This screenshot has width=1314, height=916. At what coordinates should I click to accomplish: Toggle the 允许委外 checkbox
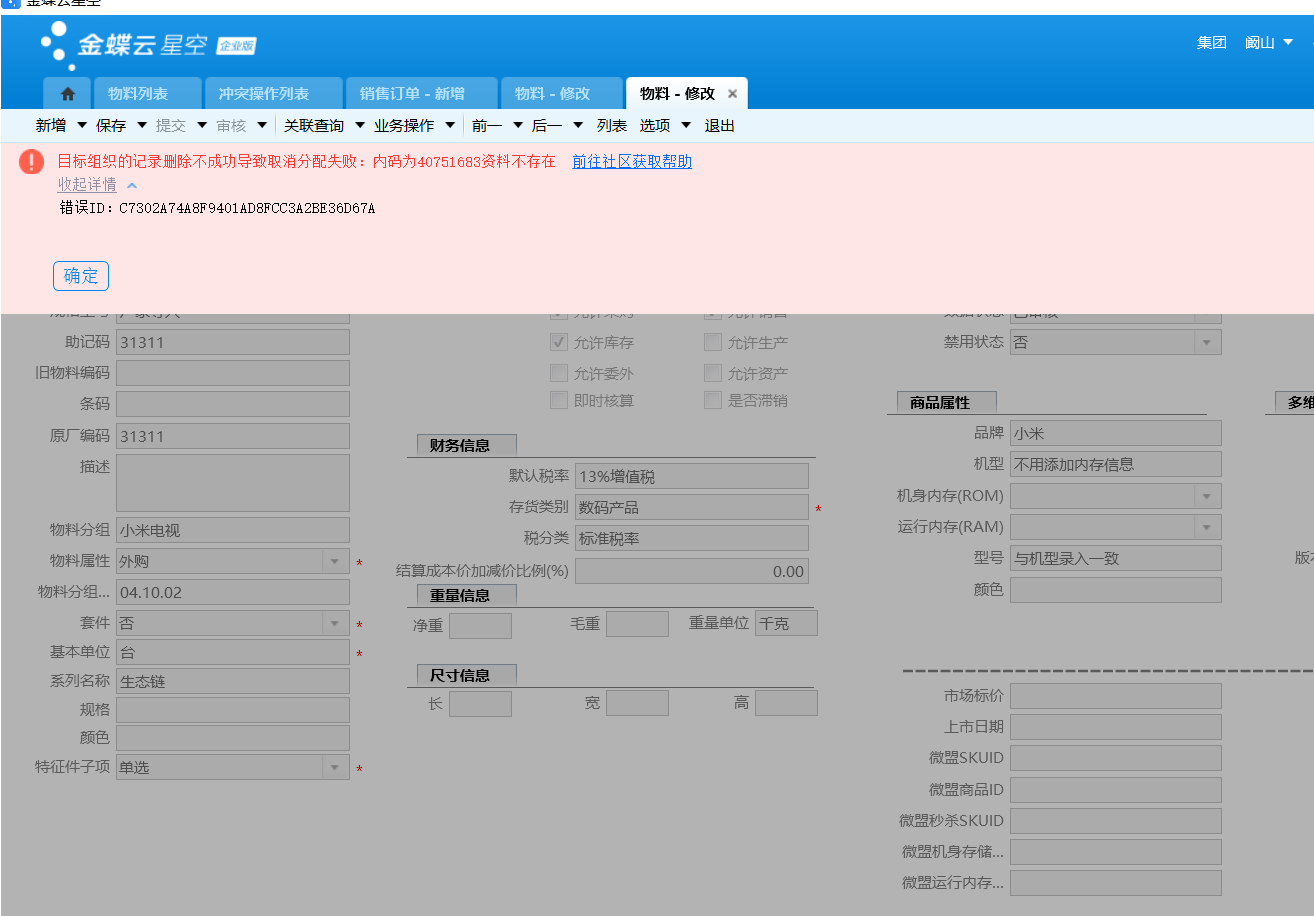click(559, 373)
